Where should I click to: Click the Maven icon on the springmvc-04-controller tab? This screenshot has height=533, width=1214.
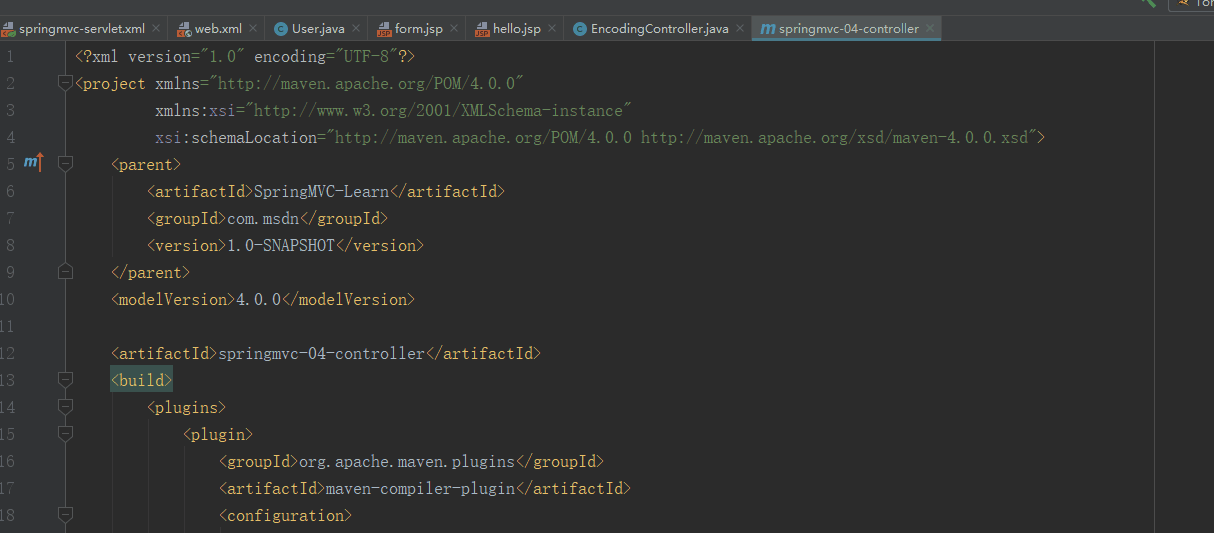(767, 29)
